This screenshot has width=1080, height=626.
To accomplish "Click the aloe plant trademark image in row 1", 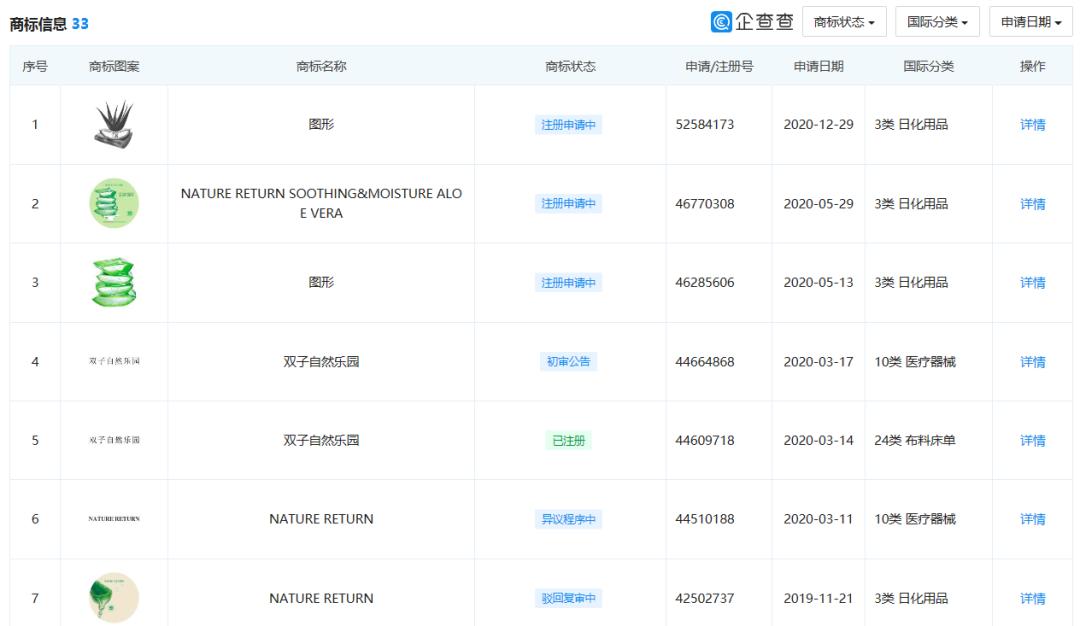I will pyautogui.click(x=113, y=124).
